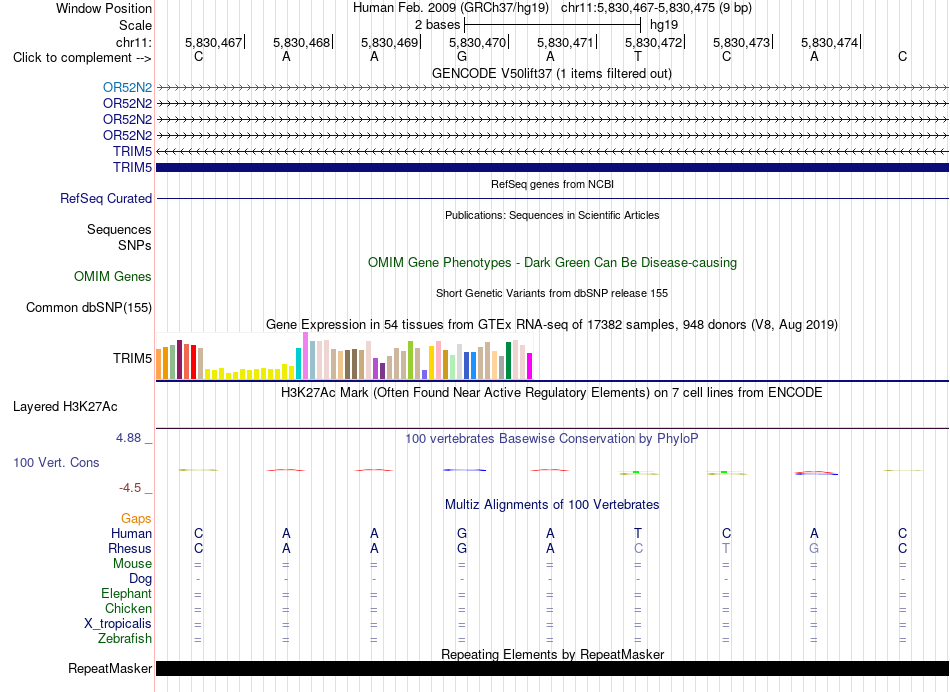Click '100 vertebrates Basewise Conservation by PhyloP' title
The image size is (950, 692).
click(551, 439)
